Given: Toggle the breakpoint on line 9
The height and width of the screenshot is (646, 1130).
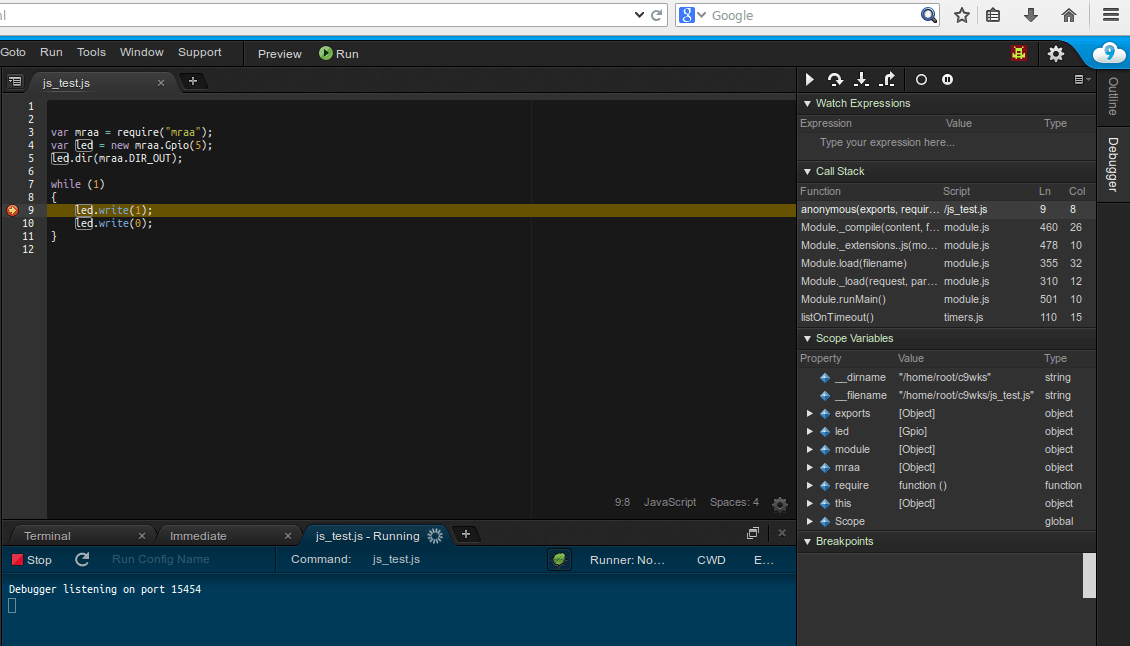Looking at the screenshot, I should tap(10, 210).
